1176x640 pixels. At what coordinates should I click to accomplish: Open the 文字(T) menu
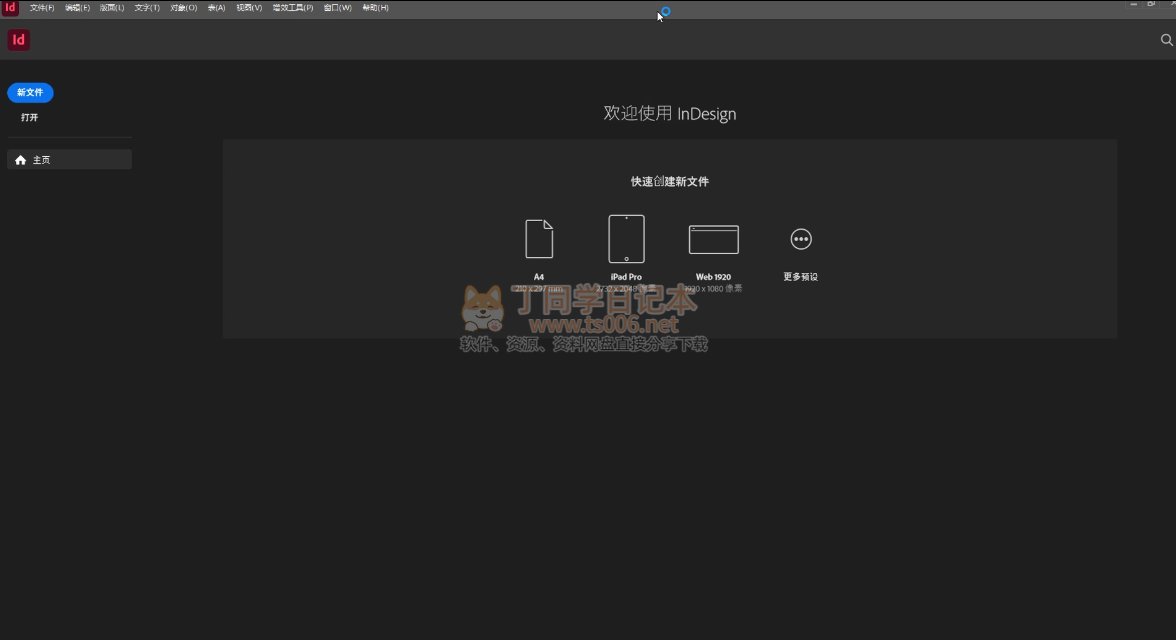click(x=147, y=8)
